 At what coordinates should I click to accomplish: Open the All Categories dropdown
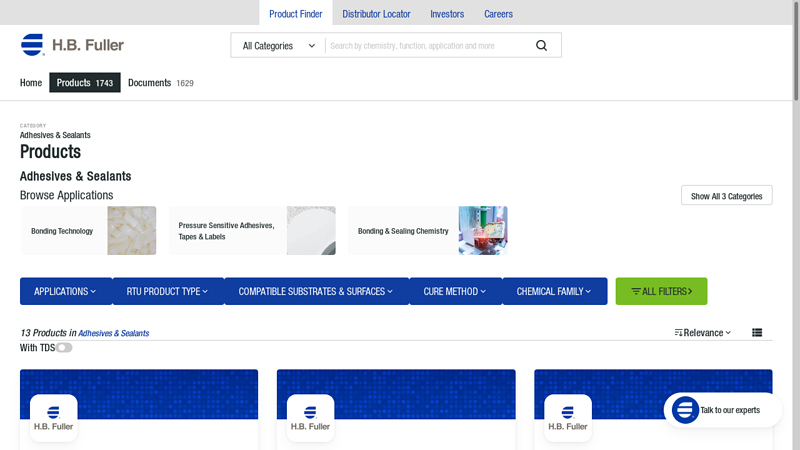[278, 46]
